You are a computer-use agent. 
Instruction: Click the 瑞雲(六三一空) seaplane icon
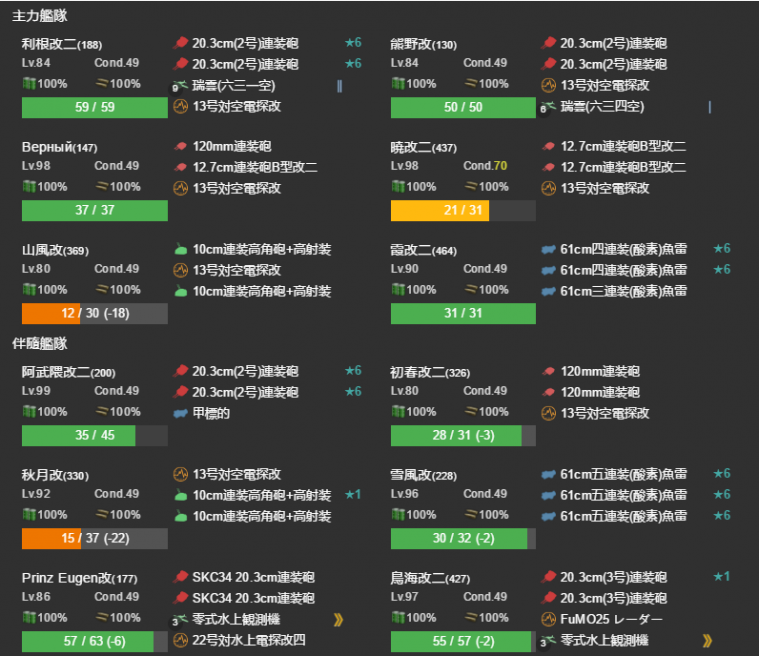[181, 86]
